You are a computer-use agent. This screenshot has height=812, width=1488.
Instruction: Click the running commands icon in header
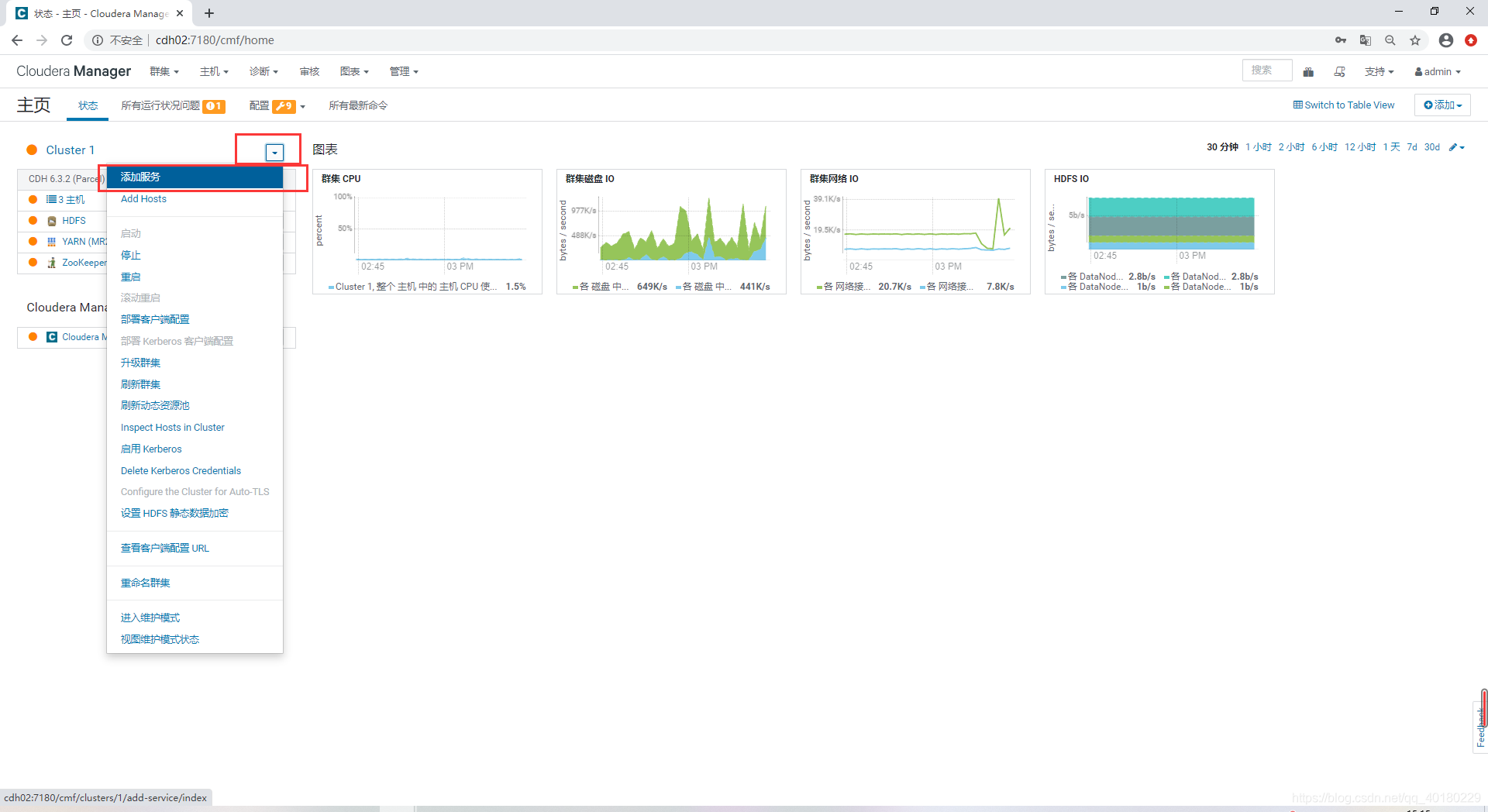coord(1340,71)
